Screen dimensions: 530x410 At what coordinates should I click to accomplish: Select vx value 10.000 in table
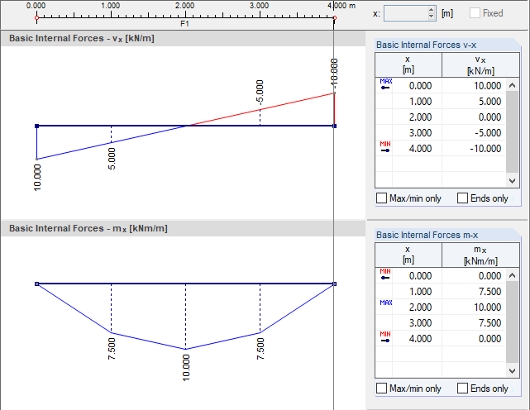point(487,86)
